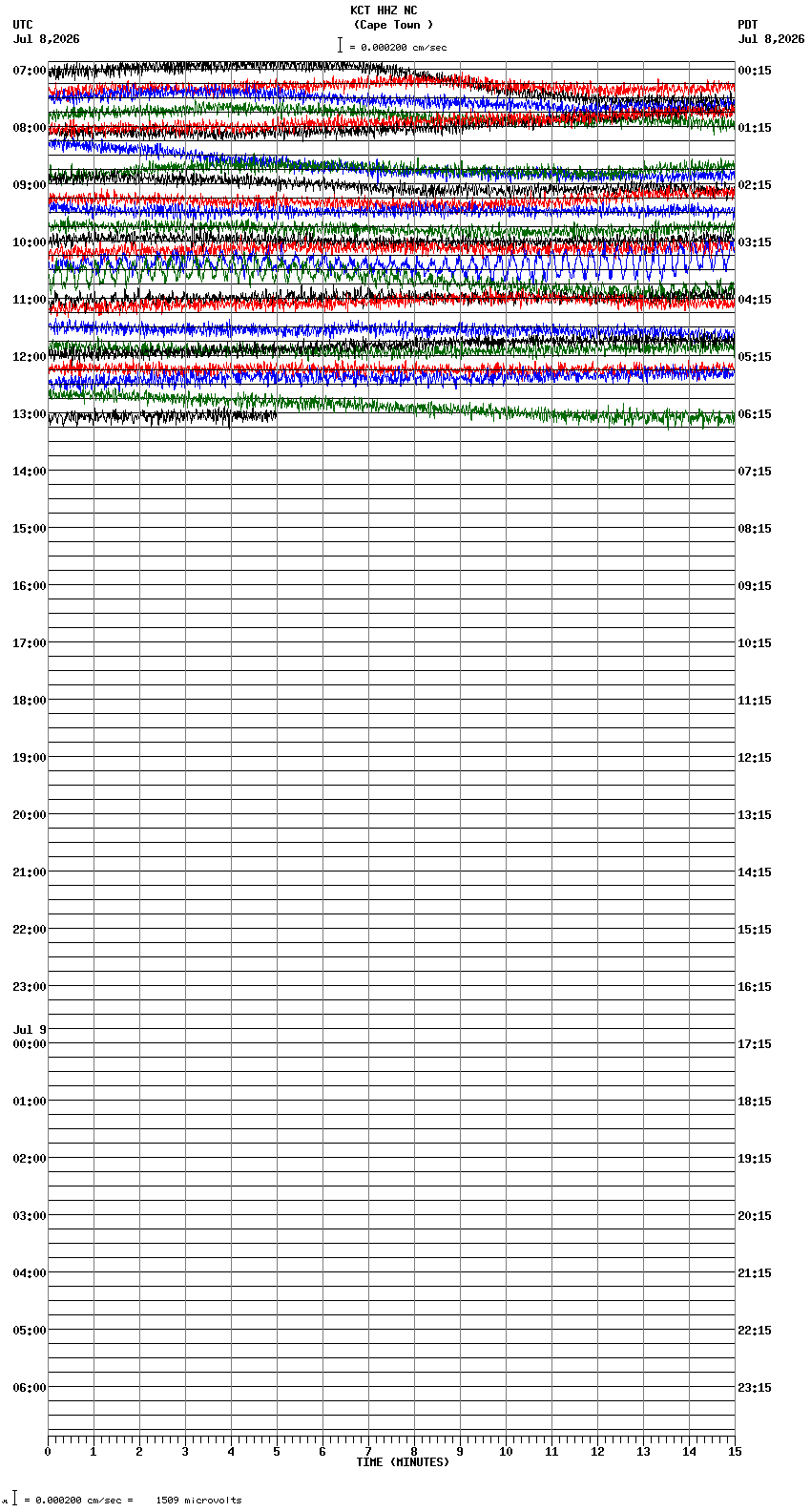Click the '05:15' PDT row label
The width and height of the screenshot is (811, 1512).
coord(755,357)
